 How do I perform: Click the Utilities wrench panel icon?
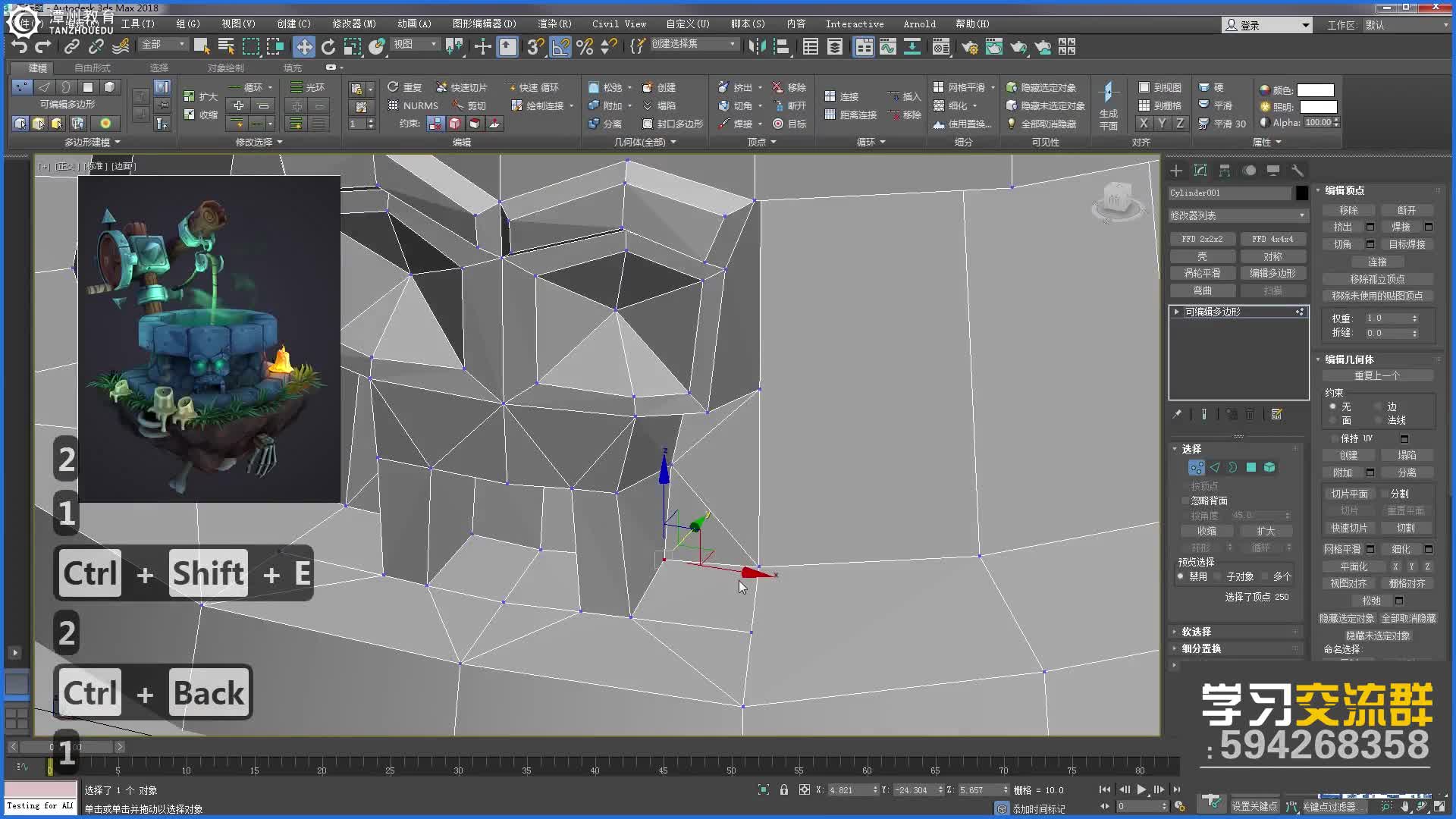pos(1297,171)
